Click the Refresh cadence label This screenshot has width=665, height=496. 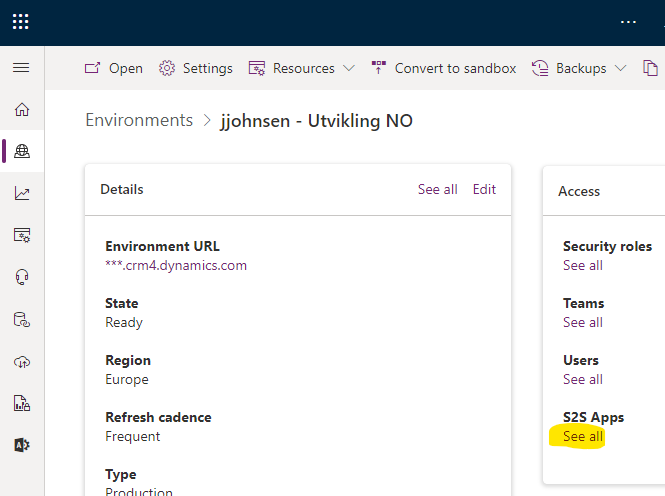[158, 417]
